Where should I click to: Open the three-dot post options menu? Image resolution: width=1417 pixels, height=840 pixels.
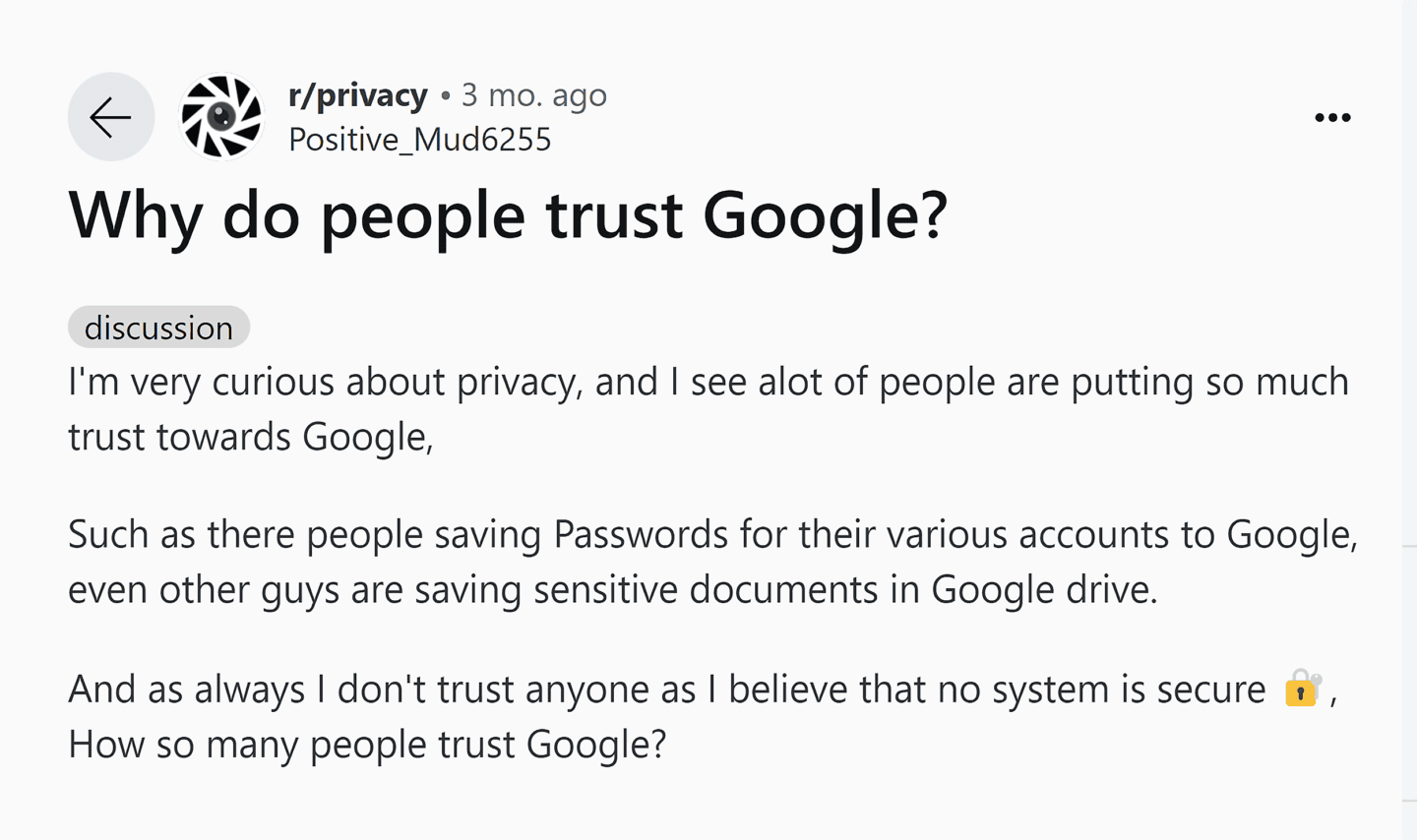(x=1332, y=118)
